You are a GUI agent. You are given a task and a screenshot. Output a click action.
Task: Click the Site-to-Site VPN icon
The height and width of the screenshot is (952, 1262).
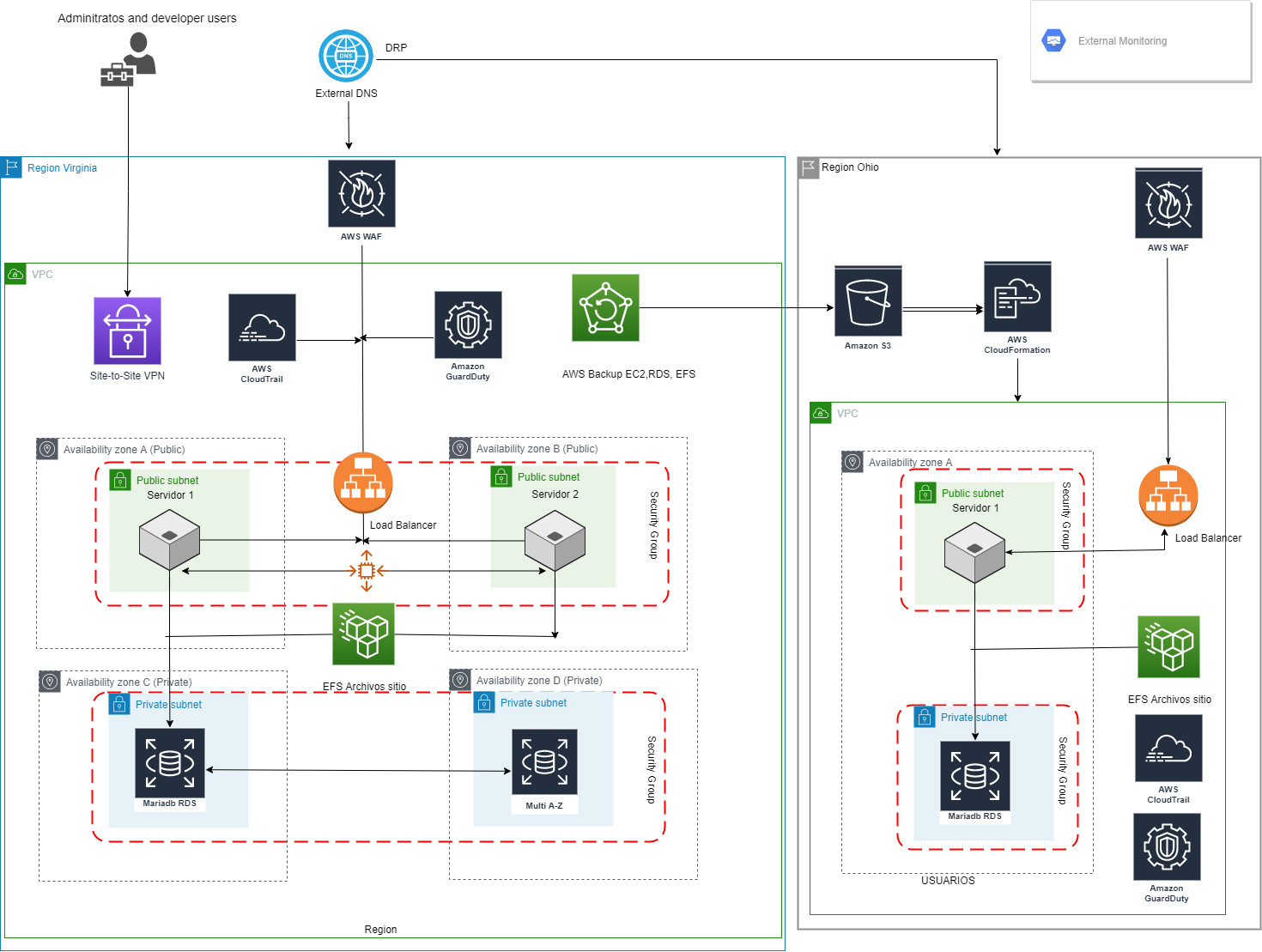pyautogui.click(x=127, y=330)
